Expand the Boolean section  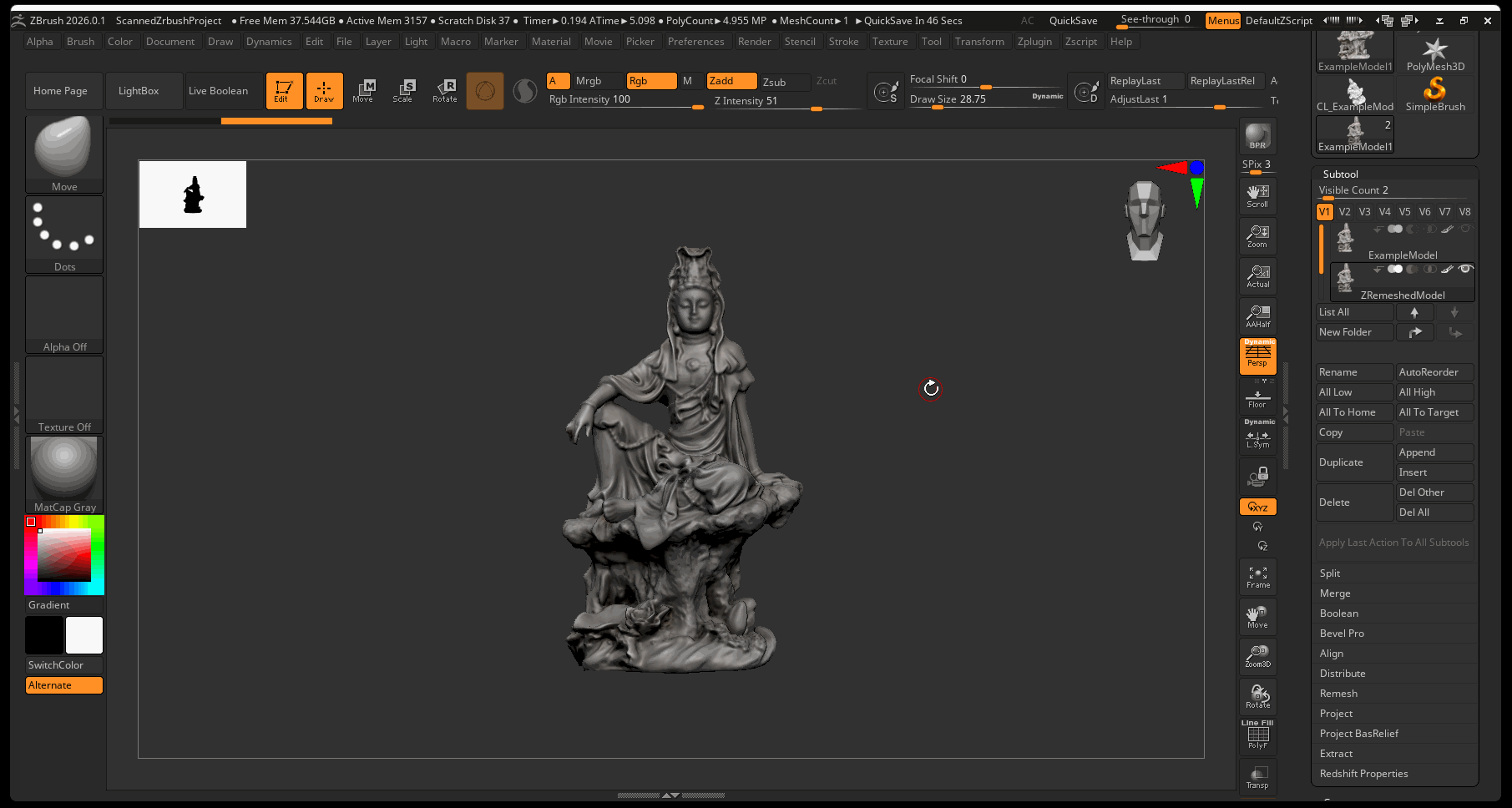(x=1338, y=614)
